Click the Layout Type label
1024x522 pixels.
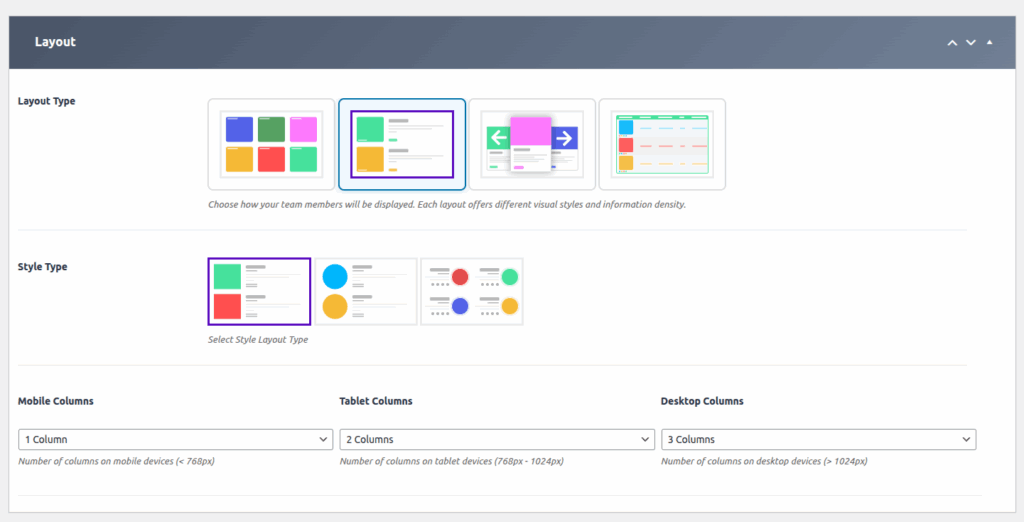pos(46,101)
